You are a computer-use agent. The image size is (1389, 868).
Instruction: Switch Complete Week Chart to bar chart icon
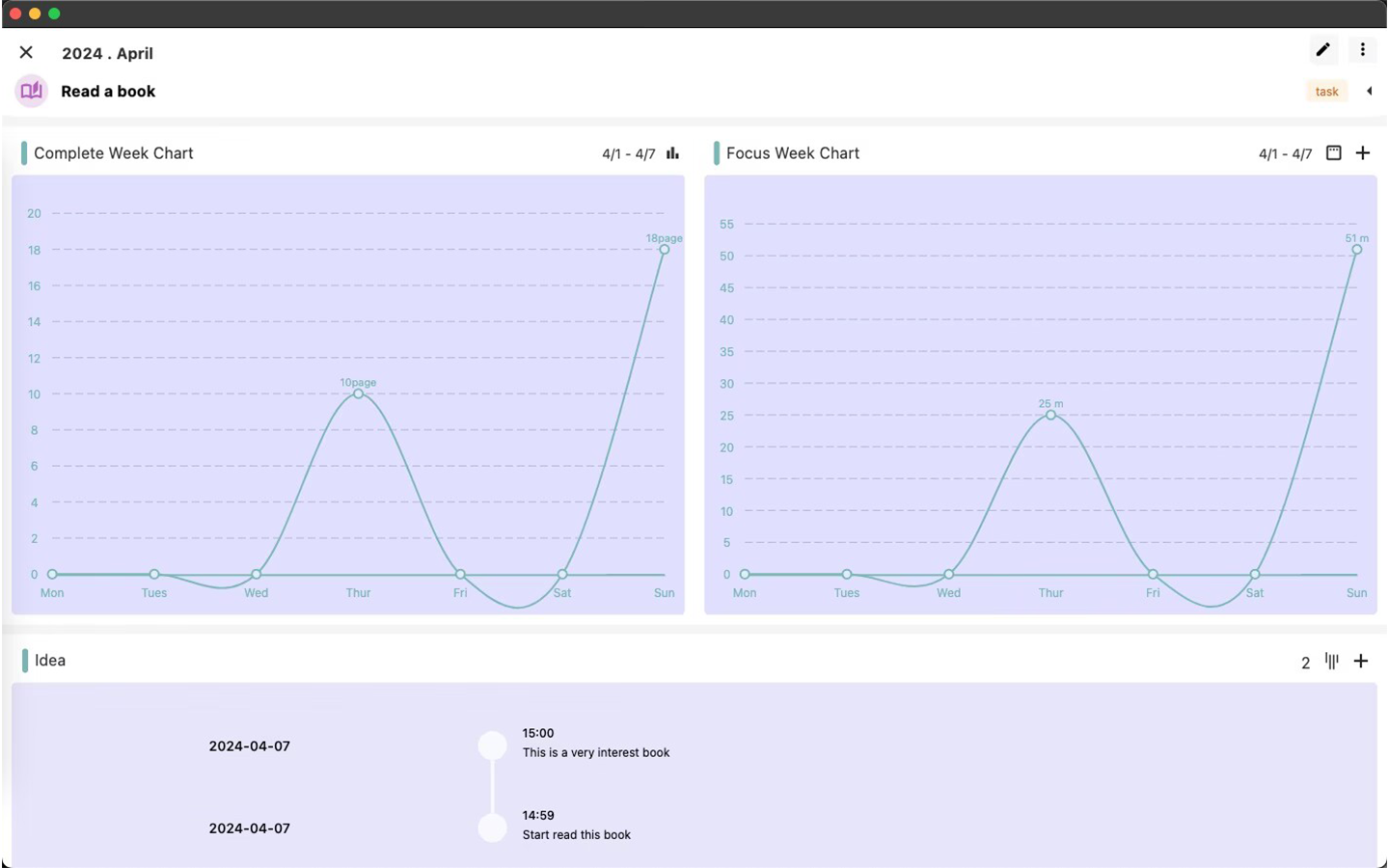(x=672, y=153)
